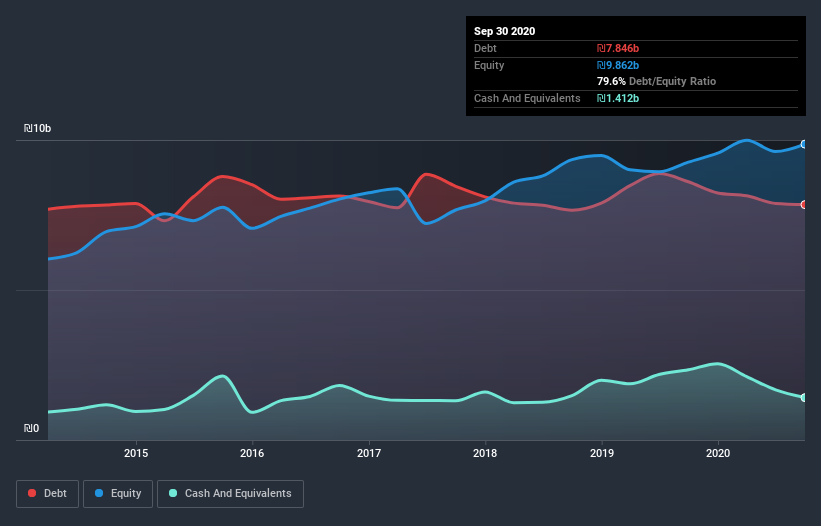Click the Equity endpoint marker for Sep 2020
The image size is (821, 526).
click(x=804, y=144)
